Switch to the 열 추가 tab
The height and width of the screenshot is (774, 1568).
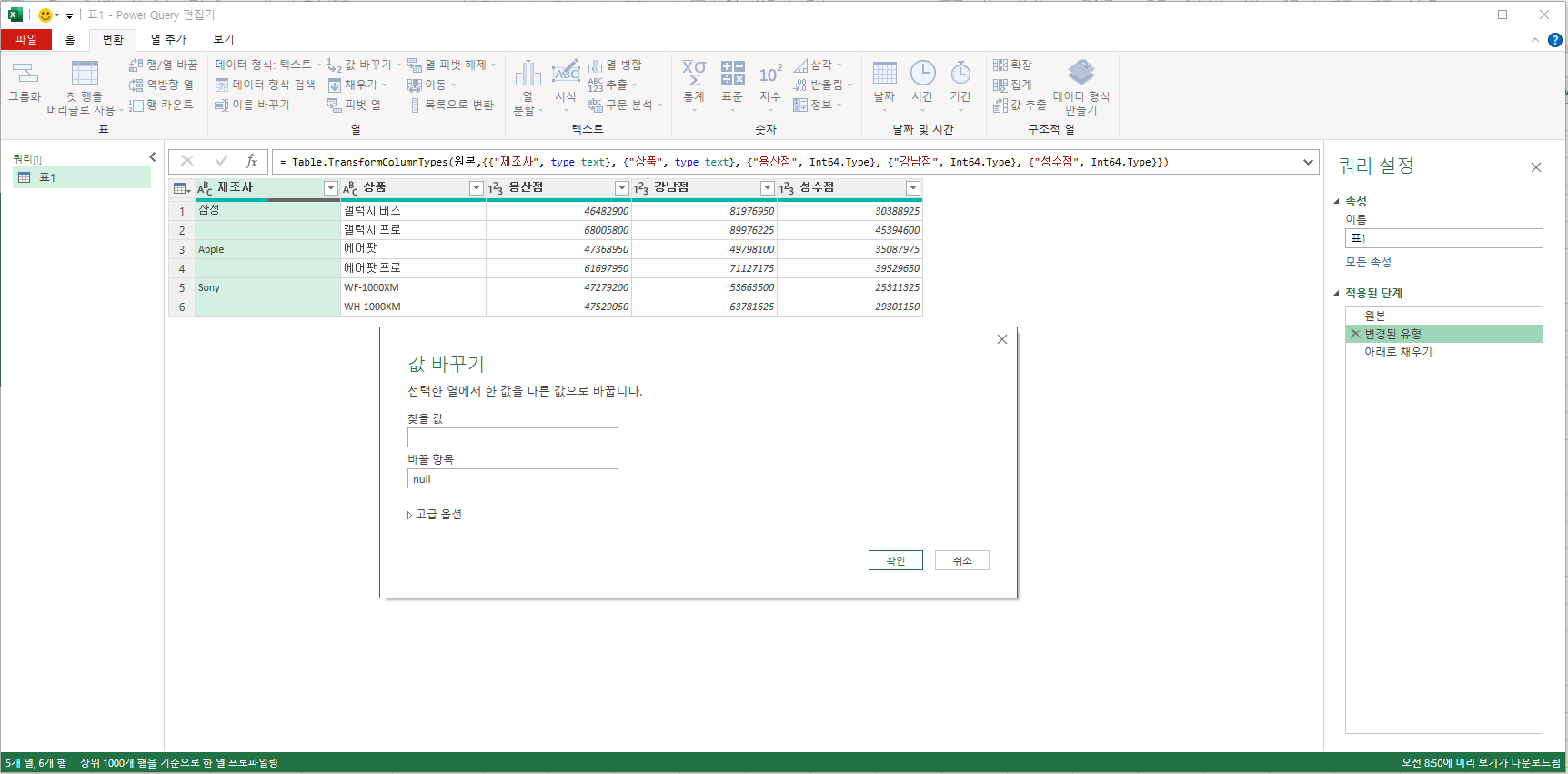tap(168, 39)
